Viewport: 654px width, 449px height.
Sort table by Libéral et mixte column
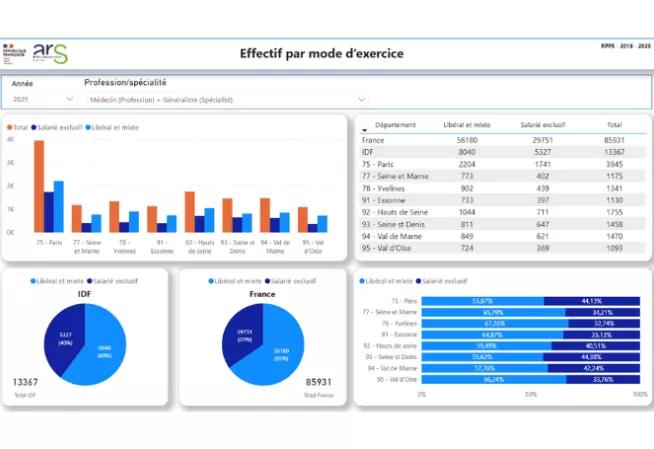[x=467, y=125]
